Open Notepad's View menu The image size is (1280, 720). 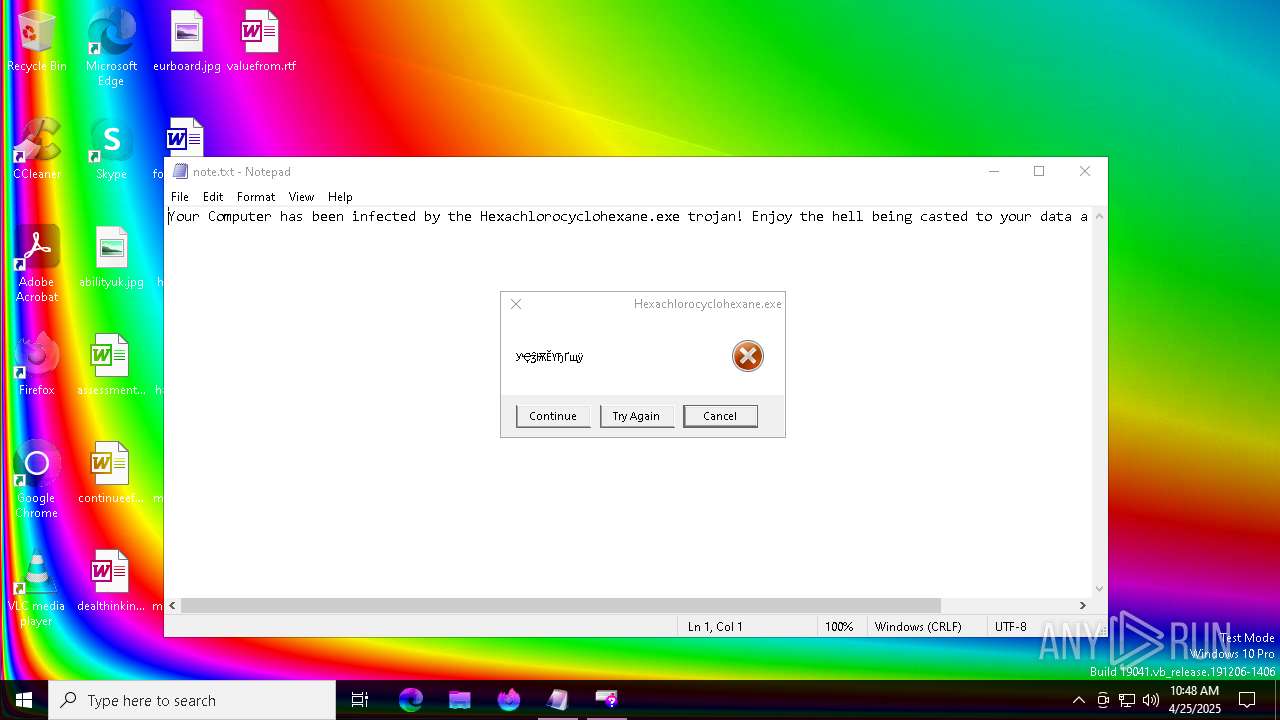(301, 197)
